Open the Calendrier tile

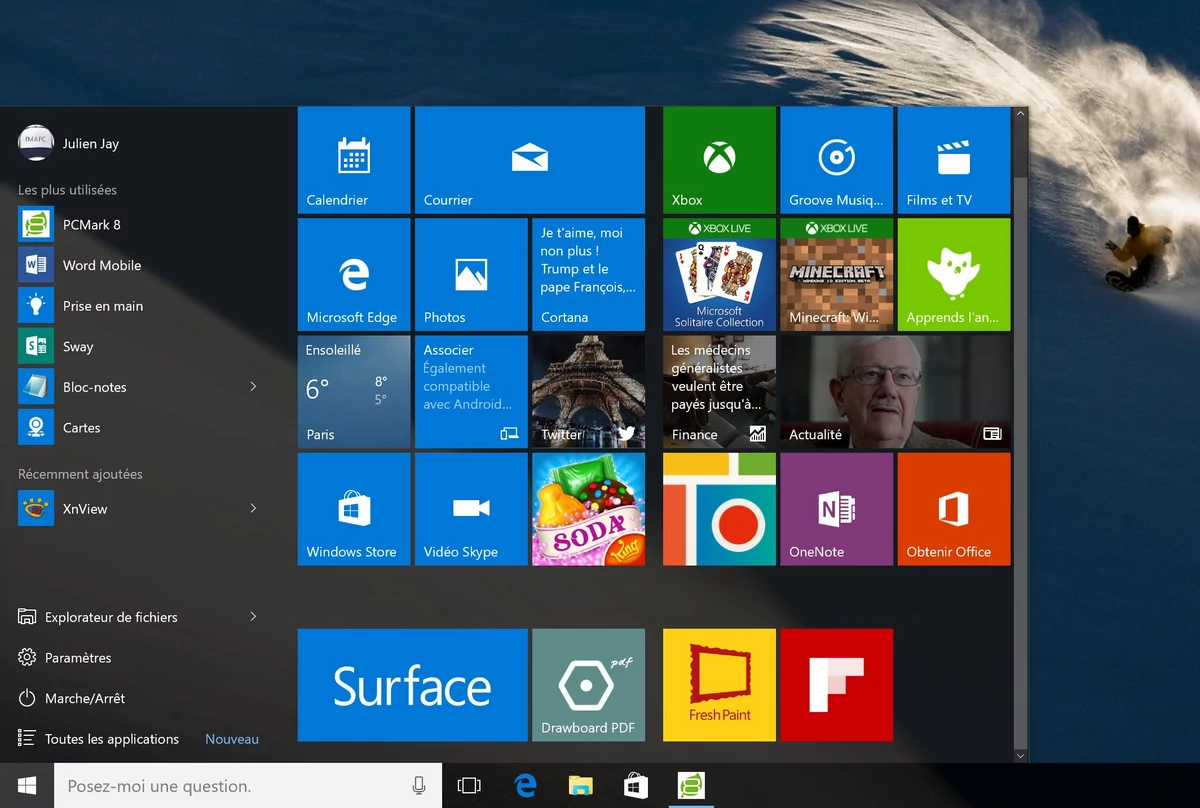pyautogui.click(x=354, y=160)
